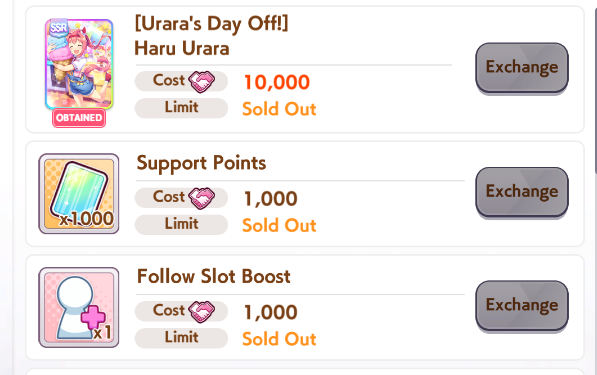Click the Follow Slot Boost item name

(214, 276)
